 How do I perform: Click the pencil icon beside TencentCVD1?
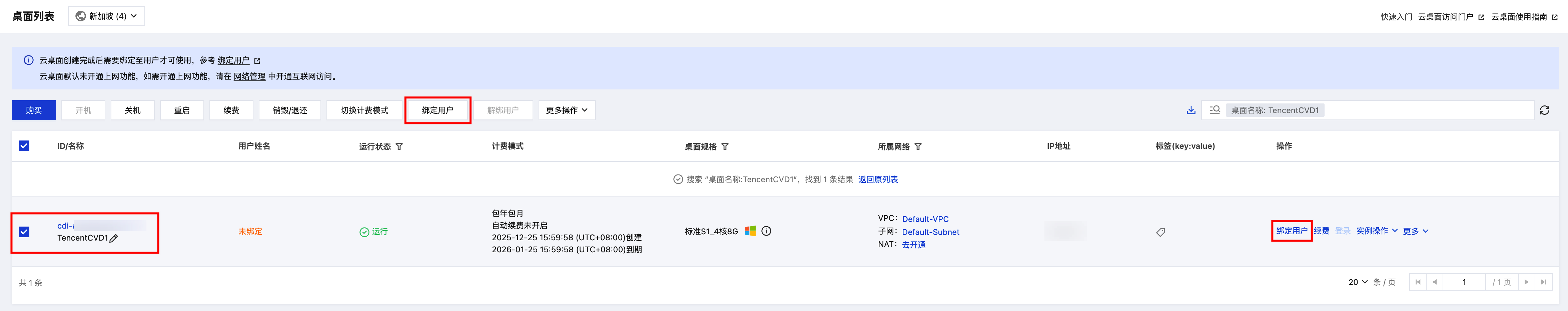tap(114, 238)
